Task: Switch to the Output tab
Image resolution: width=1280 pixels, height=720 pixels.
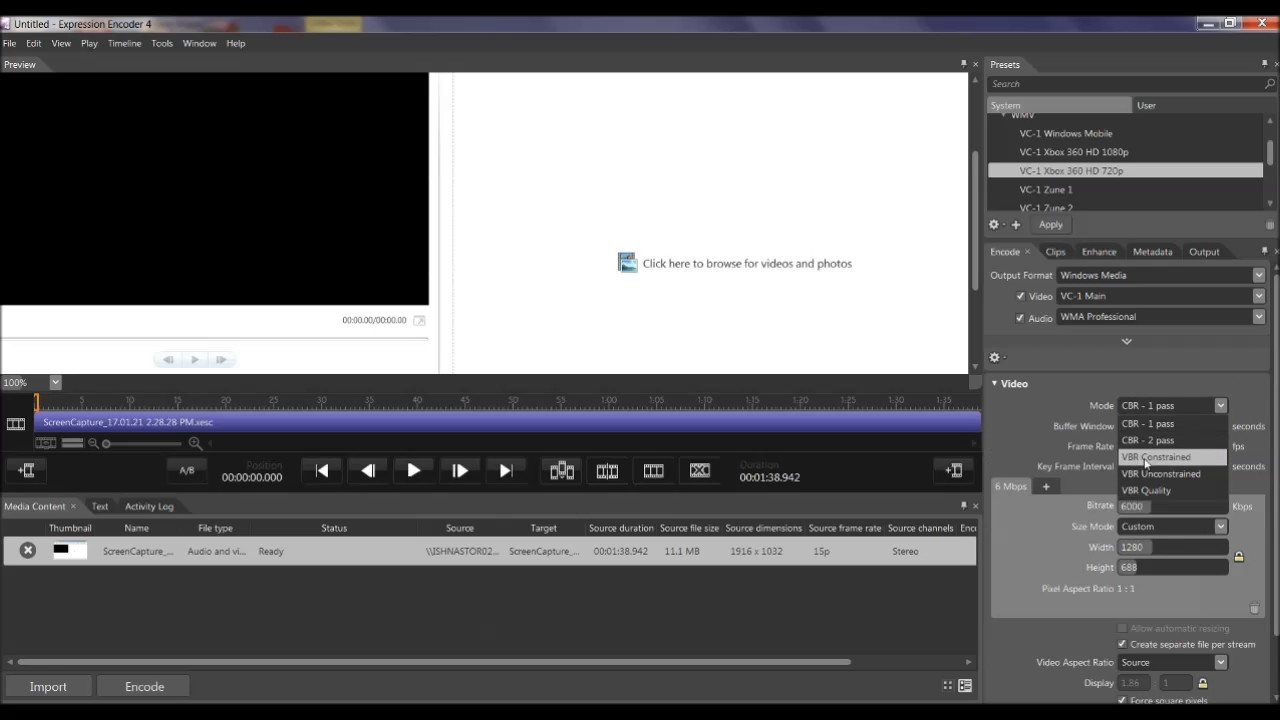Action: [x=1204, y=252]
